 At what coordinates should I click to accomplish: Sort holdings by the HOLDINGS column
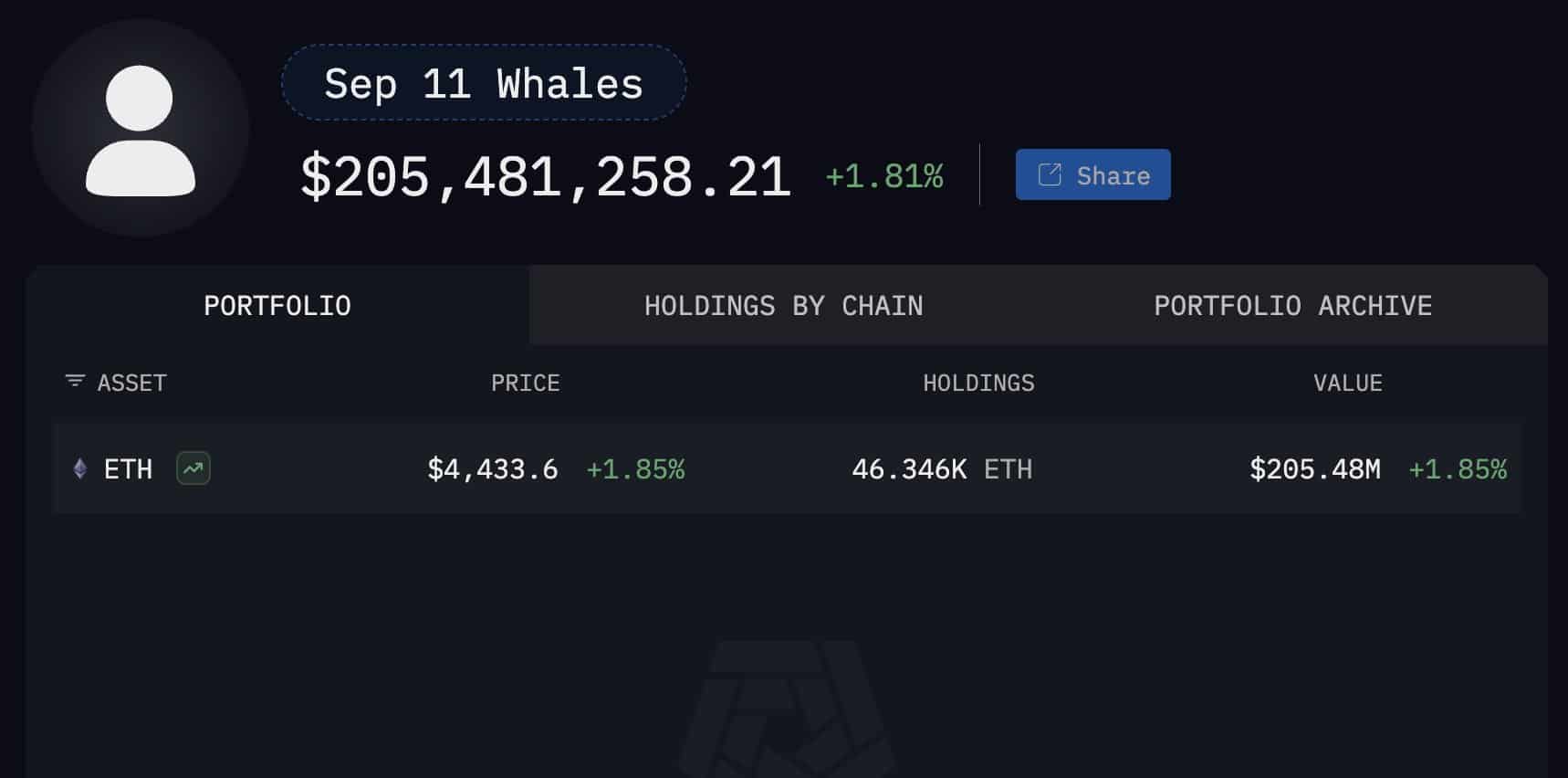click(977, 383)
